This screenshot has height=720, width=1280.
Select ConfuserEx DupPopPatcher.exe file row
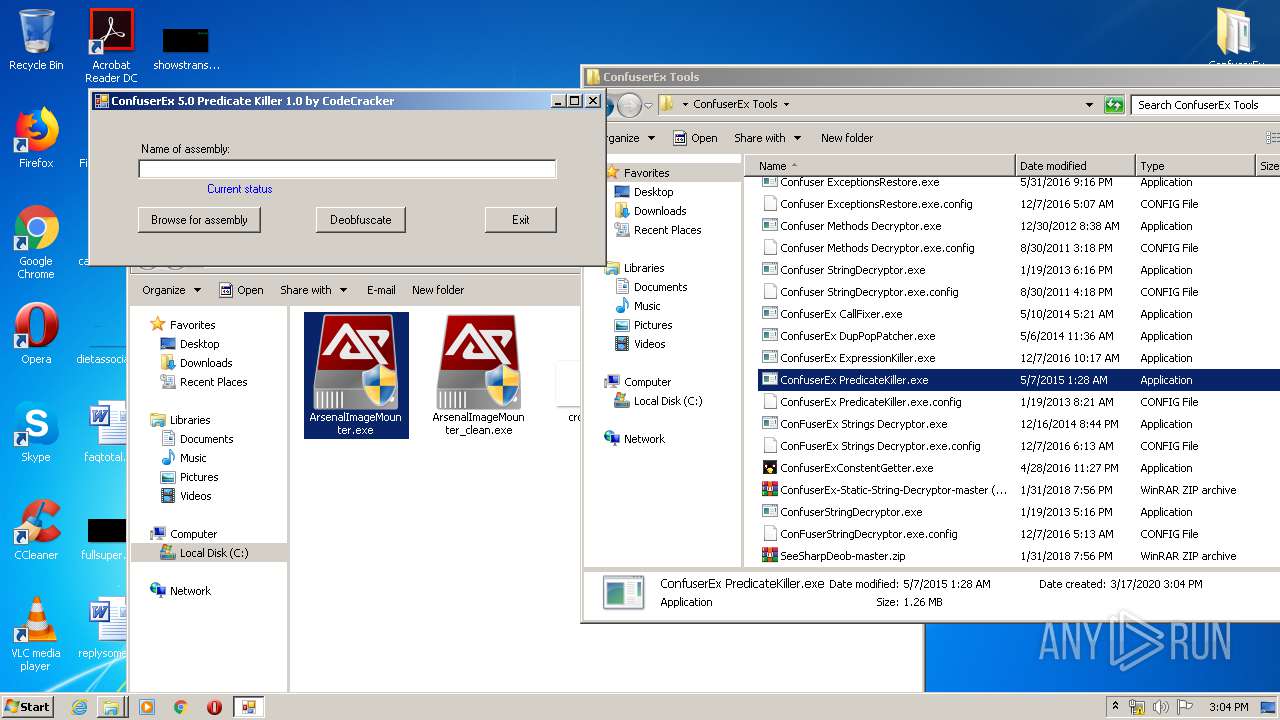click(1019, 336)
